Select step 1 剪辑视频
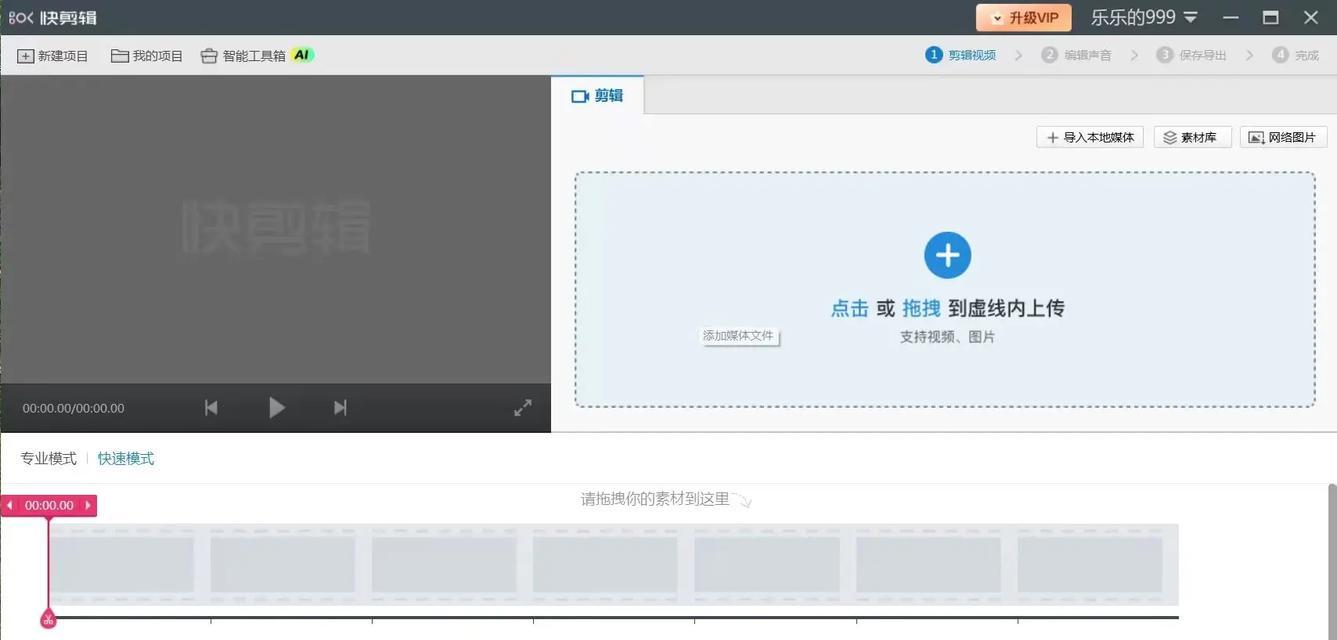Image resolution: width=1337 pixels, height=640 pixels. click(960, 55)
